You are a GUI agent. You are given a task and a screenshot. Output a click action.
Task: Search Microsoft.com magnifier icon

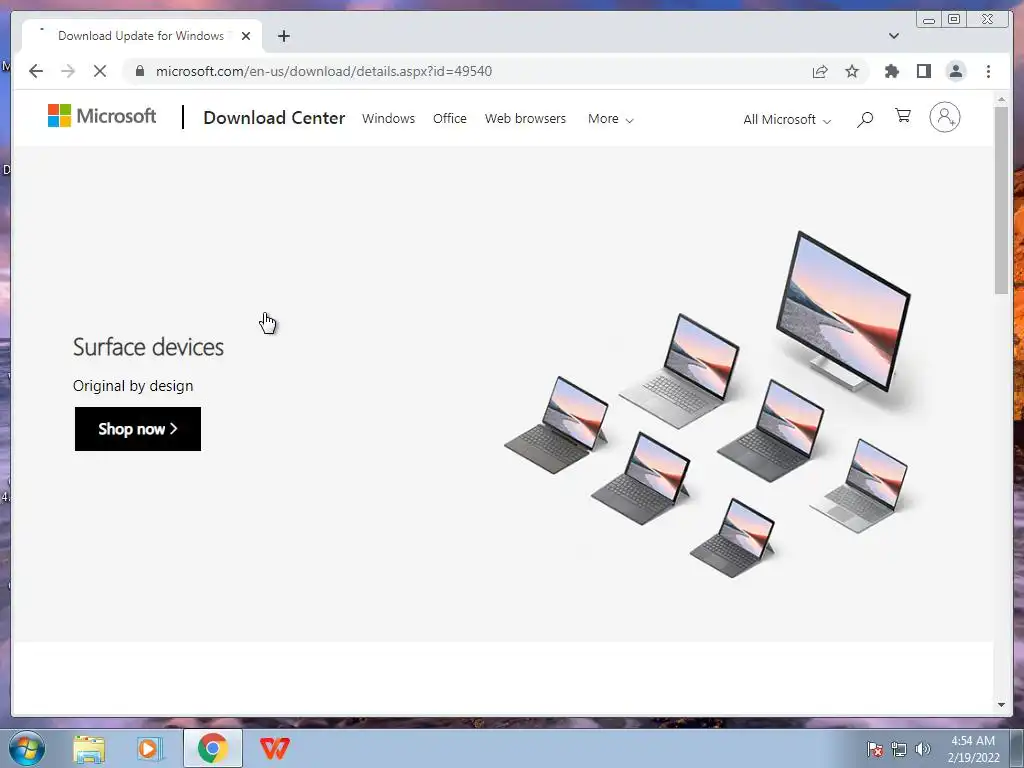tap(865, 119)
